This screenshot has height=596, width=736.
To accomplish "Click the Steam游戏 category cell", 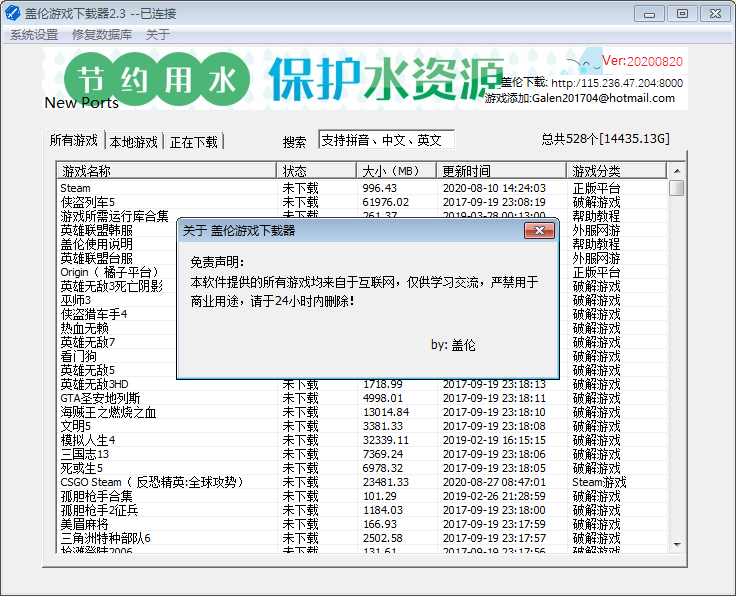I will pos(599,482).
